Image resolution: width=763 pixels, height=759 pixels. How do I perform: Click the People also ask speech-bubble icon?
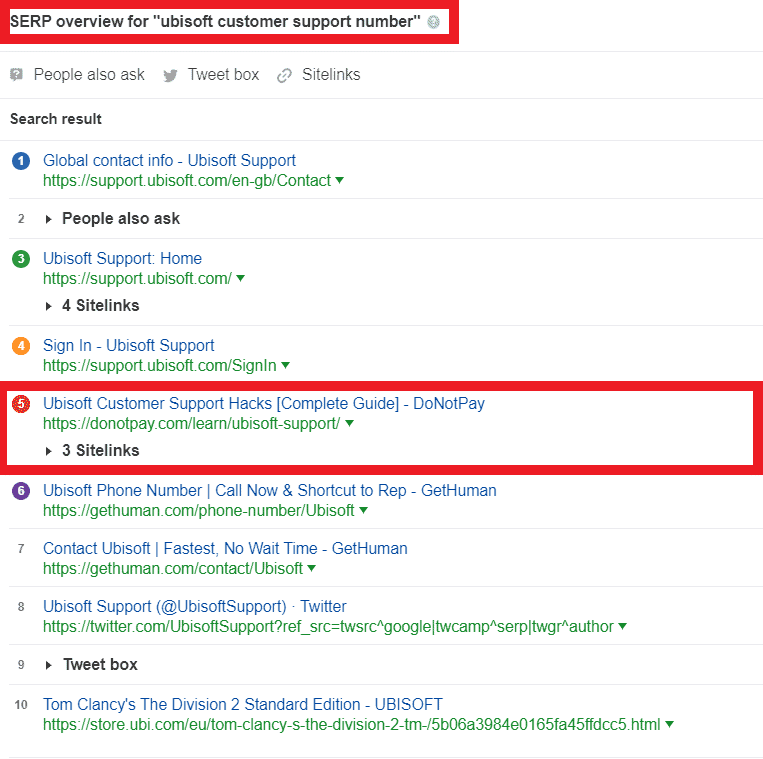(17, 74)
